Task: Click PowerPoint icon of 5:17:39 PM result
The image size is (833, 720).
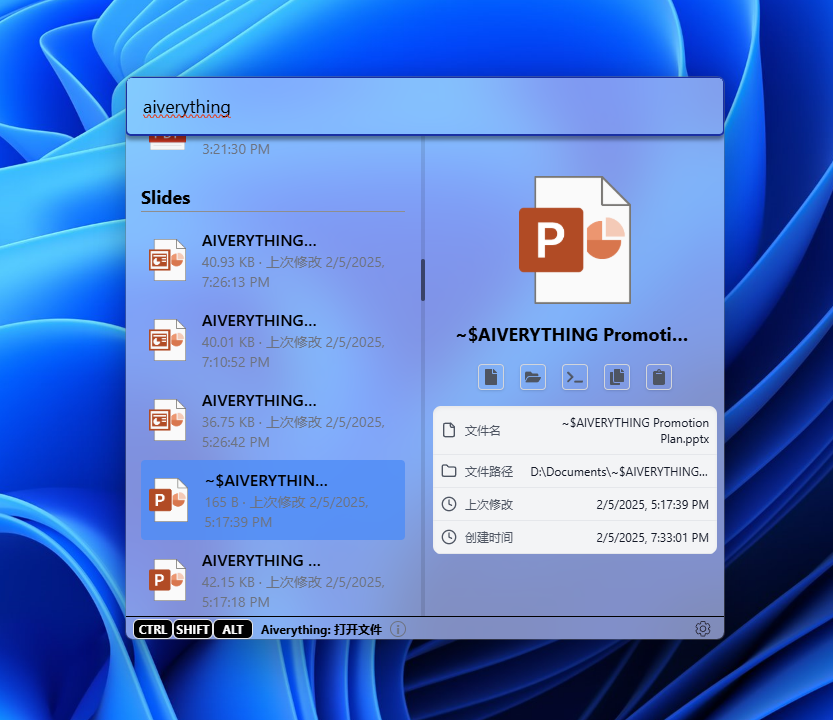Action: [x=168, y=500]
